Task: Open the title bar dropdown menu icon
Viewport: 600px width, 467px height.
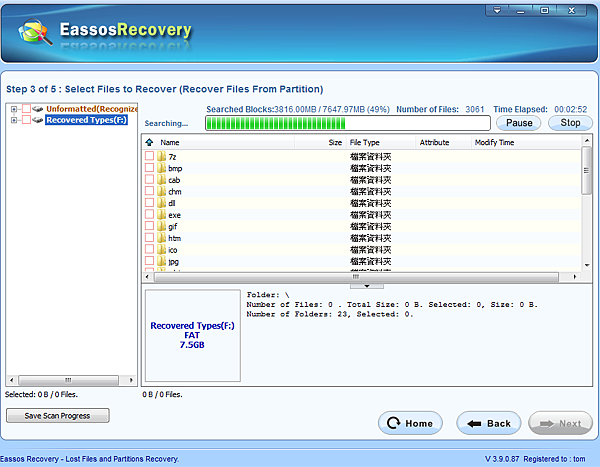Action: (497, 10)
